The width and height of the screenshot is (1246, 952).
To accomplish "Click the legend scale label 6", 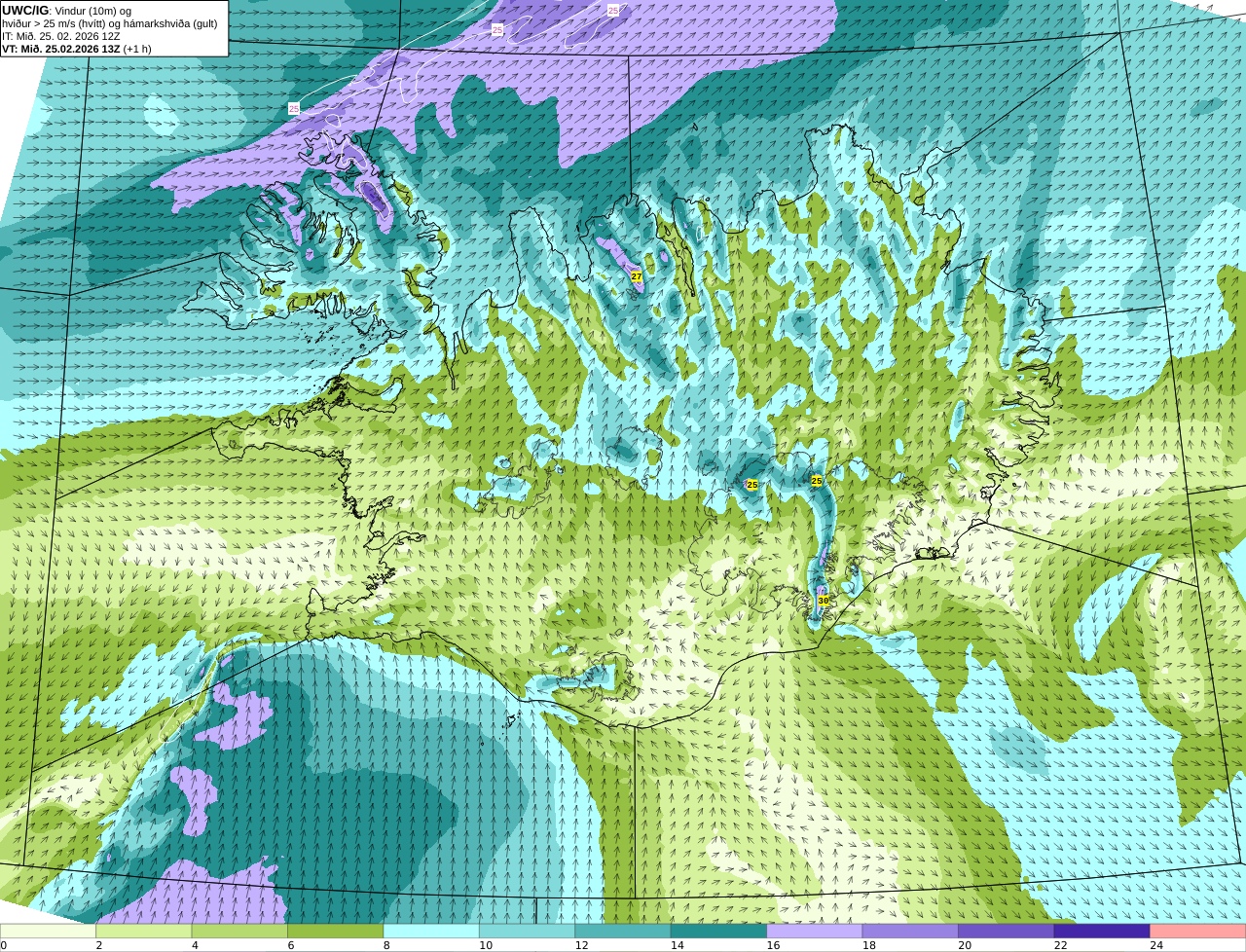I will point(290,945).
